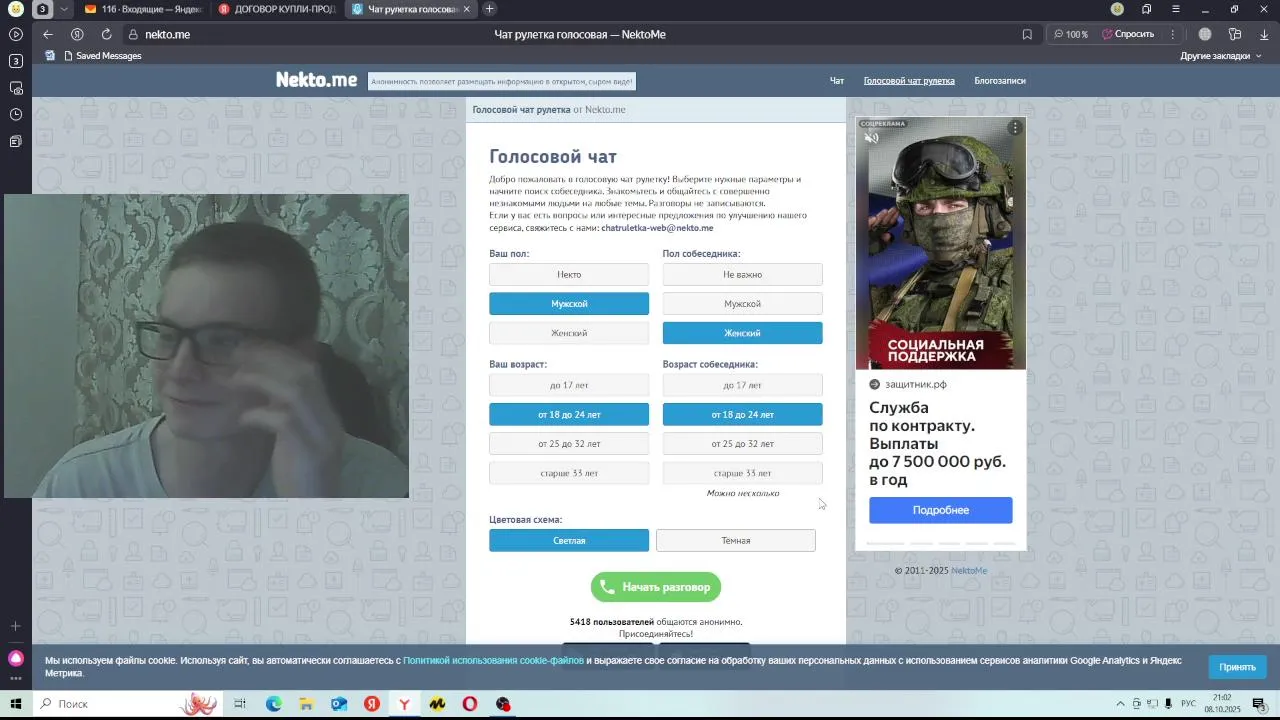Expand the tab group dropdown arrow
Viewport: 1280px width, 720px height.
[x=64, y=9]
